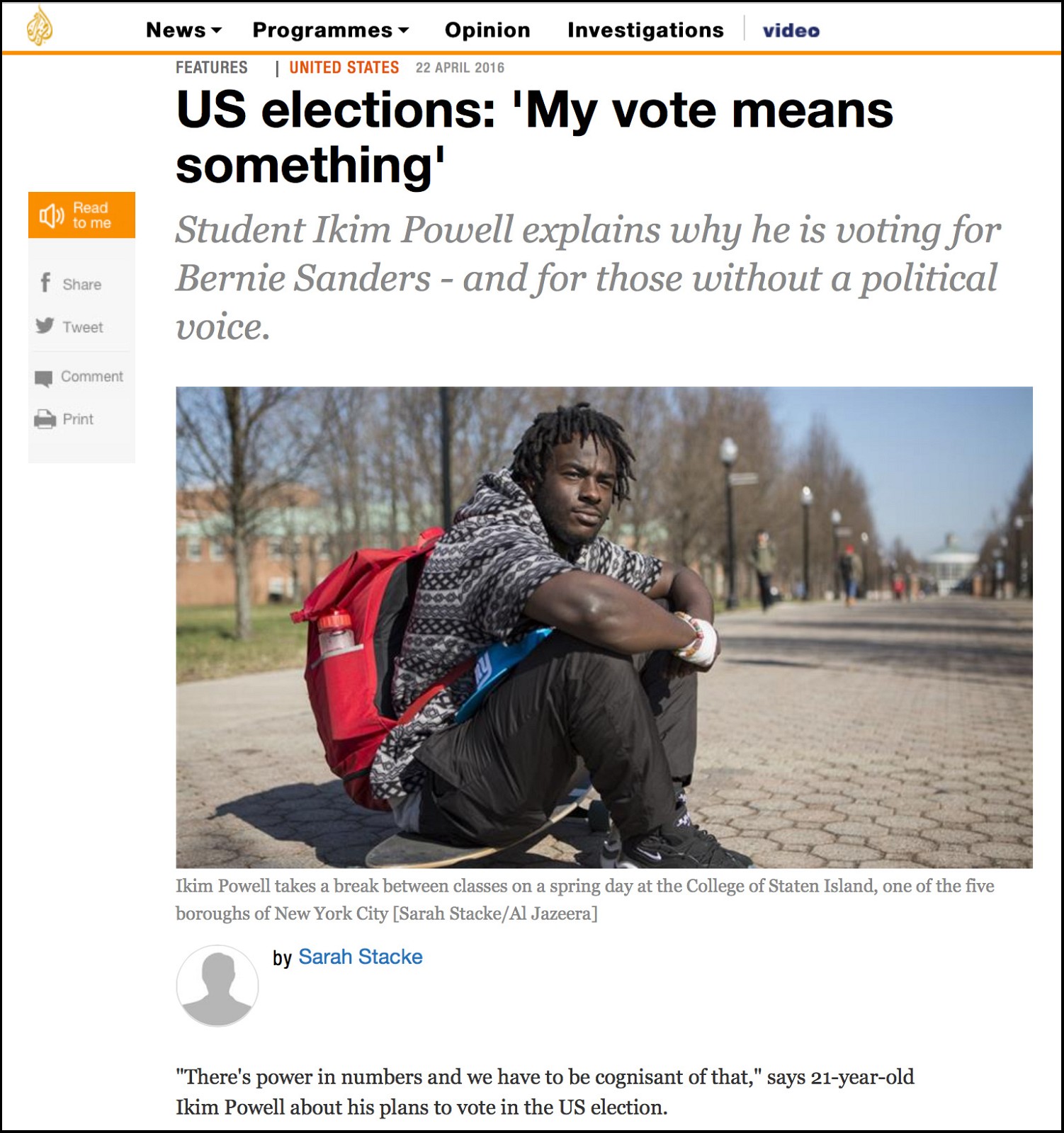Click the Facebook share icon
Image resolution: width=1064 pixels, height=1133 pixels.
45,283
